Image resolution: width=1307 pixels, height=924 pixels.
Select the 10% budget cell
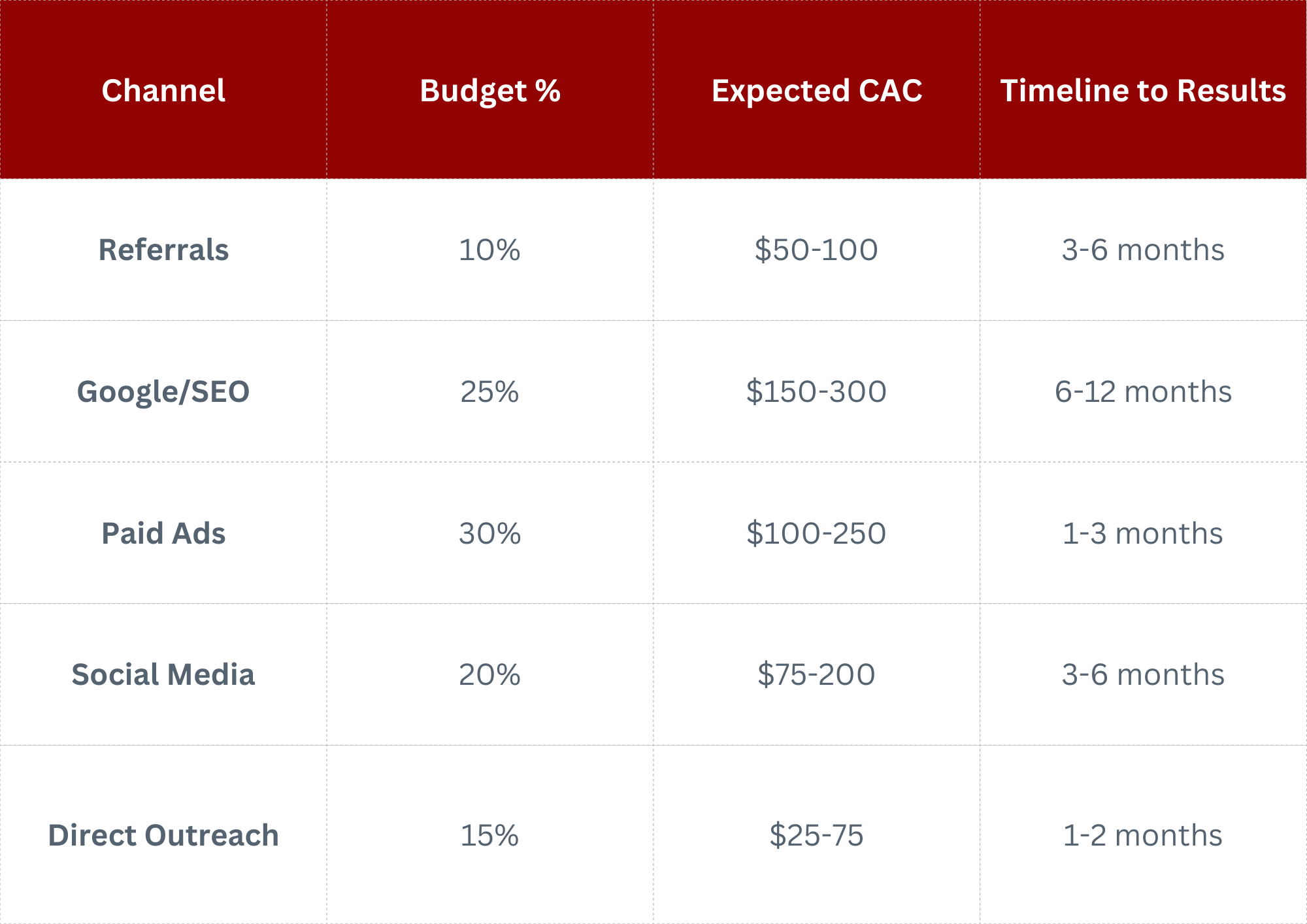[x=489, y=250]
